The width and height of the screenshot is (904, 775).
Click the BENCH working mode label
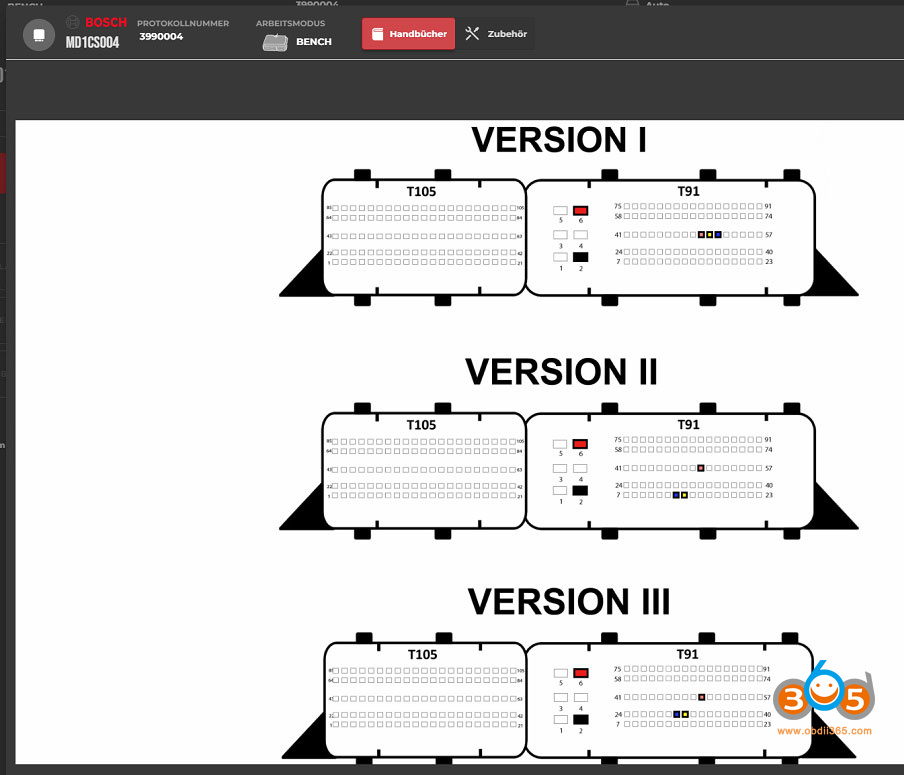coord(314,42)
